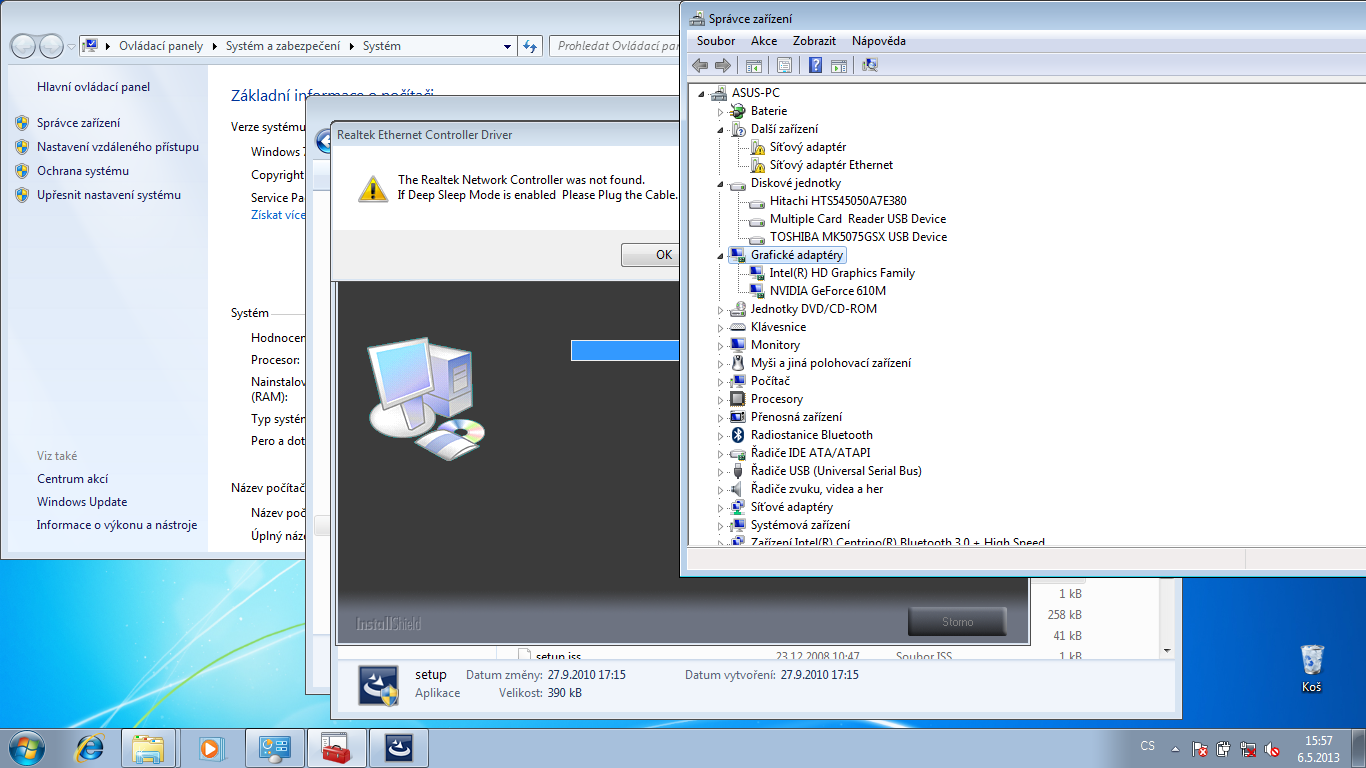Viewport: 1366px width, 768px height.
Task: Click the scan for hardware changes toolbar icon
Action: tap(869, 65)
